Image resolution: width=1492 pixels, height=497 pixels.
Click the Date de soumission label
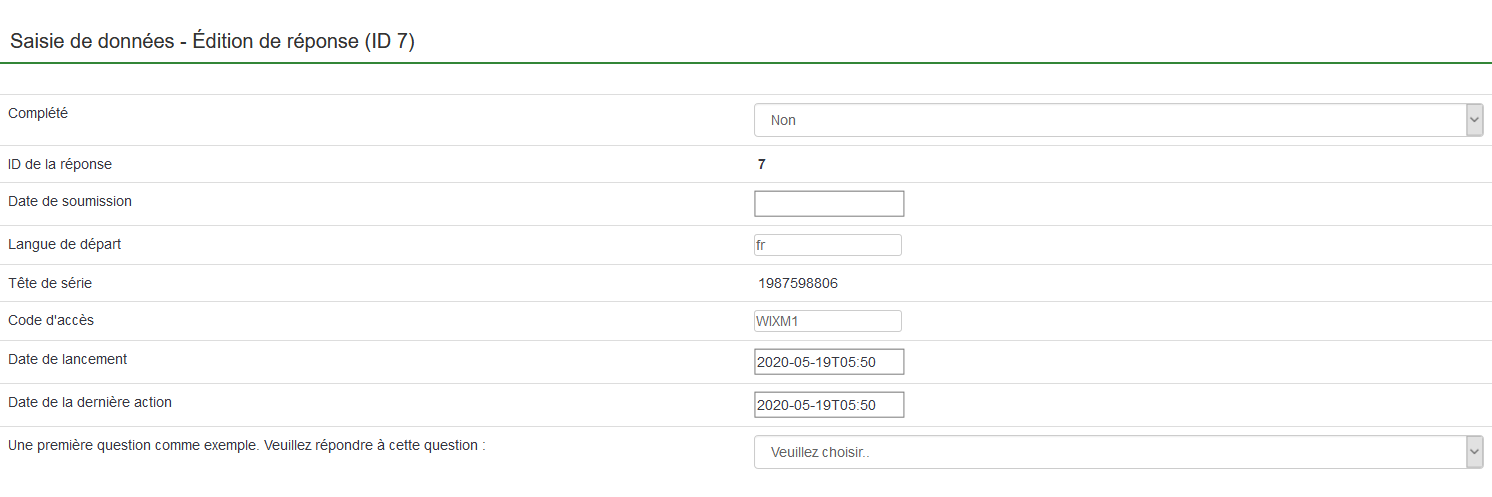[x=70, y=201]
